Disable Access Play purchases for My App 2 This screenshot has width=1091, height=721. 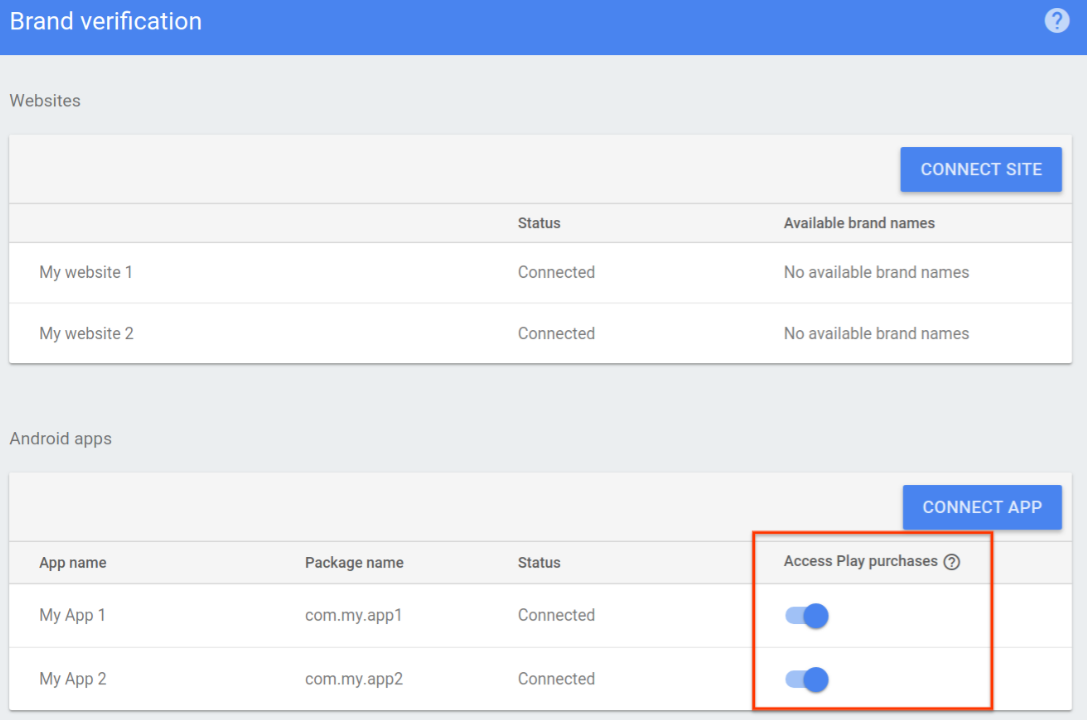pos(808,679)
